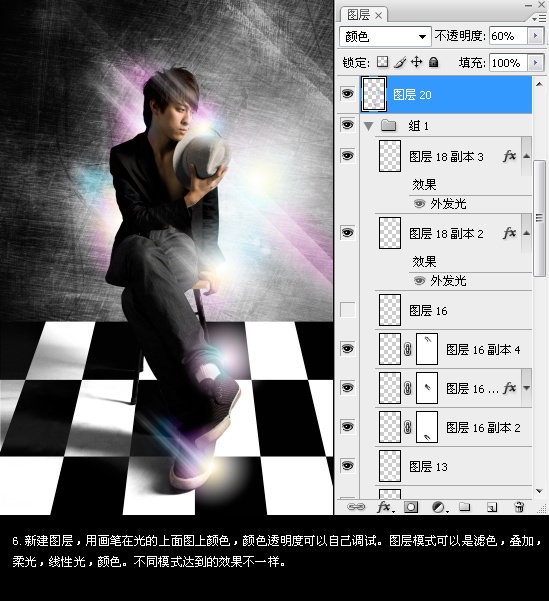Image resolution: width=549 pixels, height=601 pixels.
Task: Create new fill or adjustment layer
Action: click(438, 507)
